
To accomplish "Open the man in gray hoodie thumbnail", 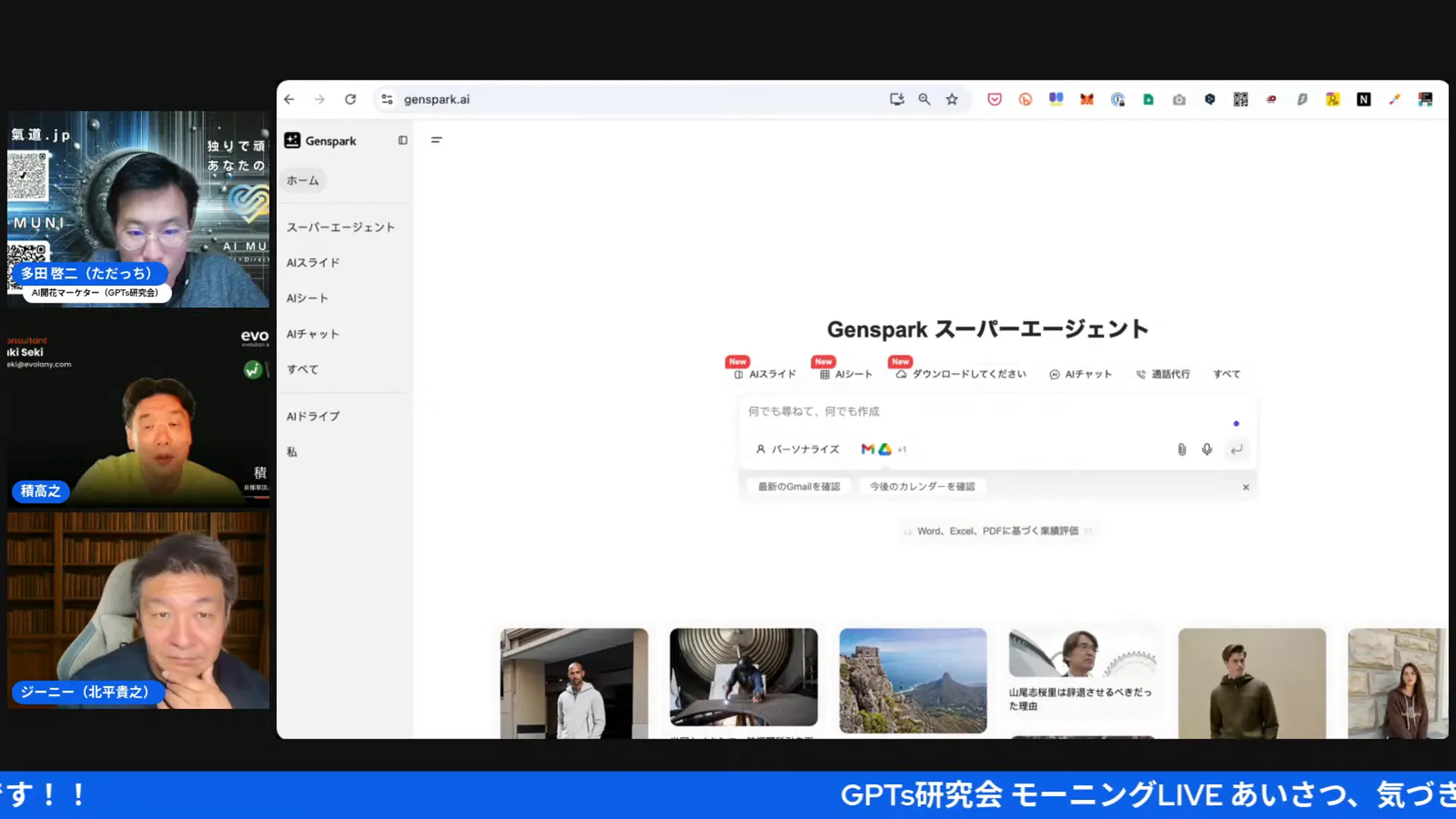I will tap(574, 682).
